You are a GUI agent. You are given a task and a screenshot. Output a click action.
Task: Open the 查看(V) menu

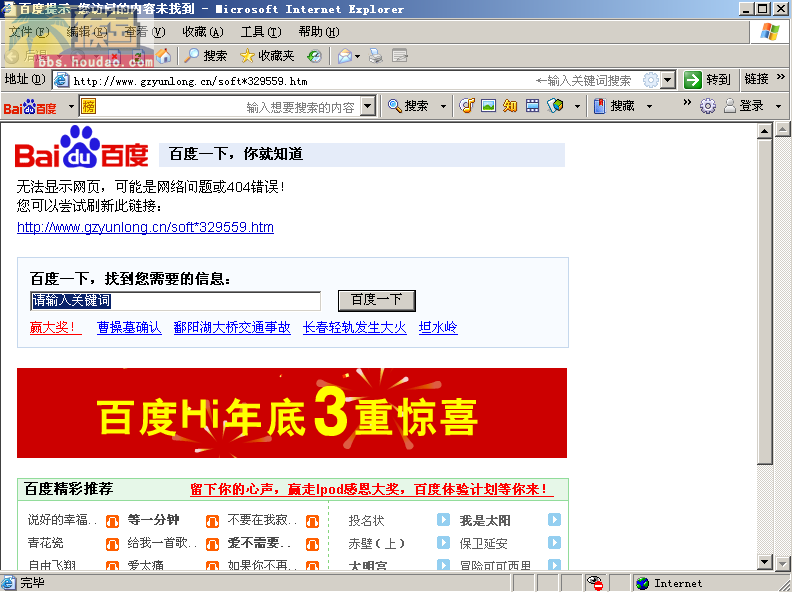coord(145,32)
